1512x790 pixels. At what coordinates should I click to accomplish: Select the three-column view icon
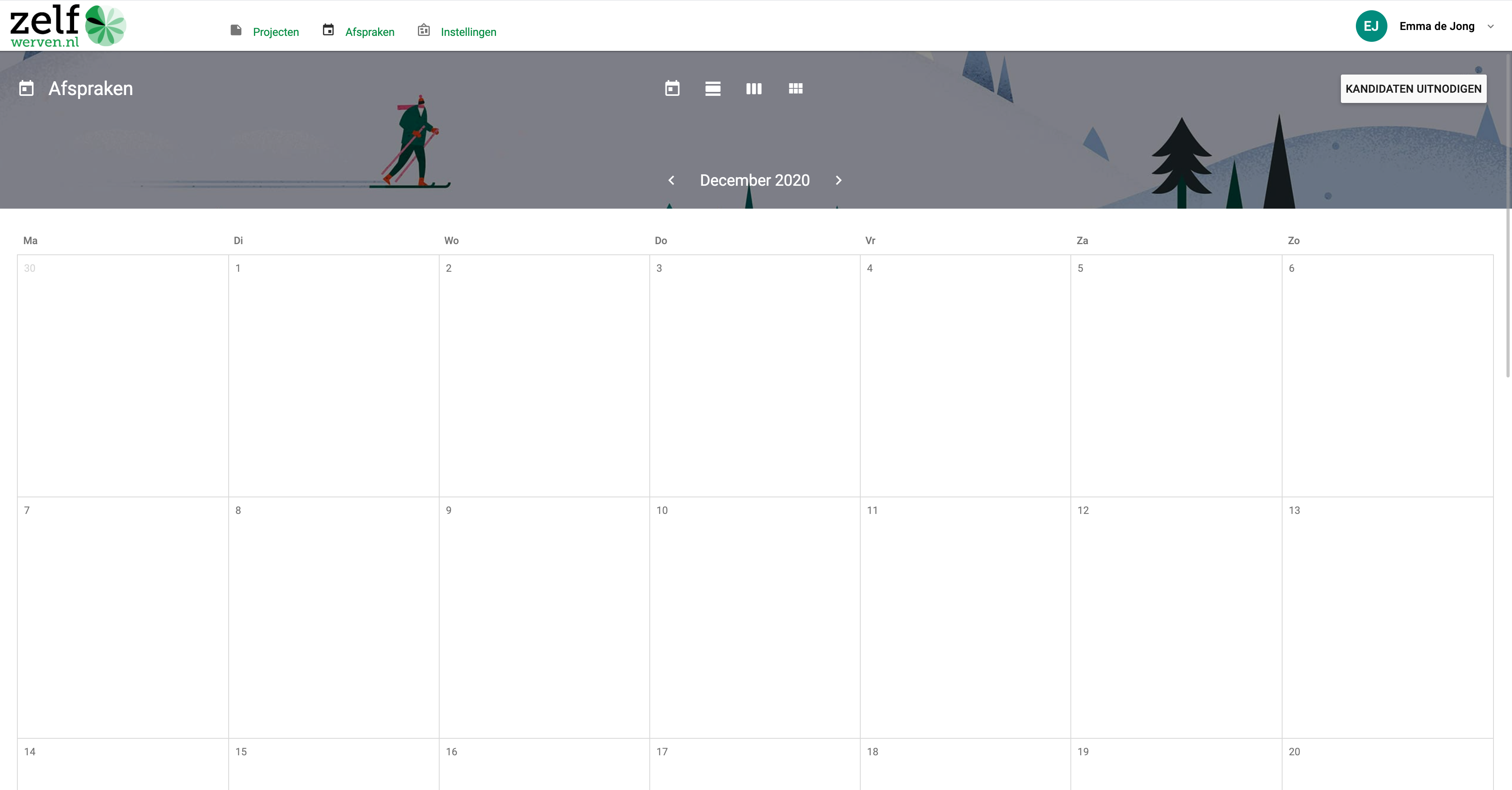coord(754,89)
